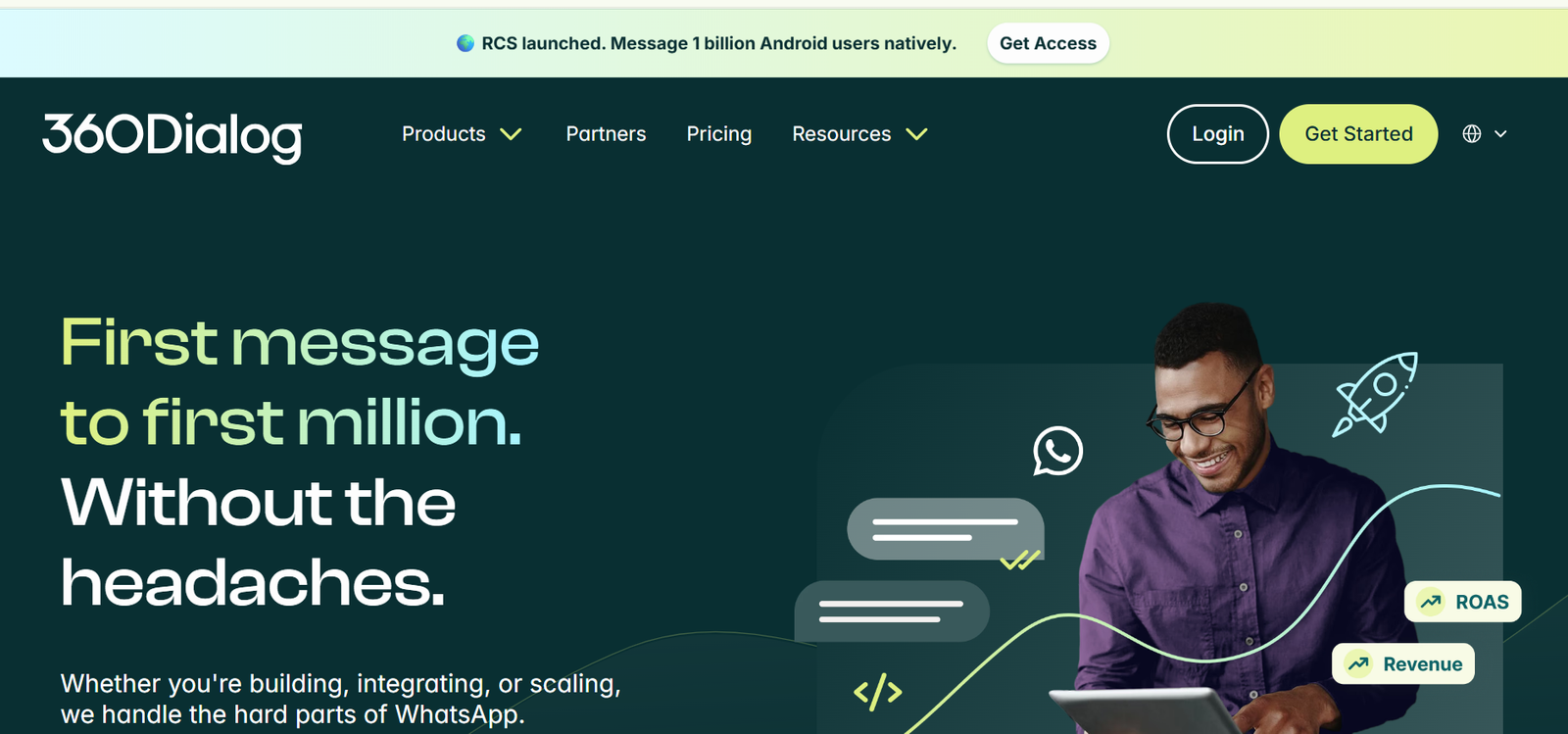The image size is (1568, 734).
Task: Click the Get Started button
Action: click(x=1358, y=134)
